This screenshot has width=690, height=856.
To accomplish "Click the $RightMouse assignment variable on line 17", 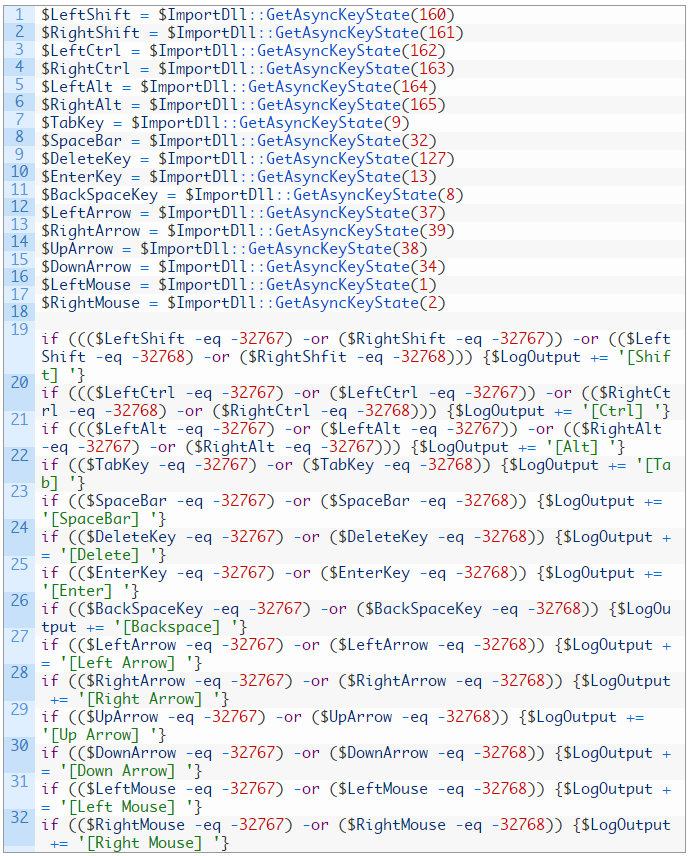I will click(91, 303).
